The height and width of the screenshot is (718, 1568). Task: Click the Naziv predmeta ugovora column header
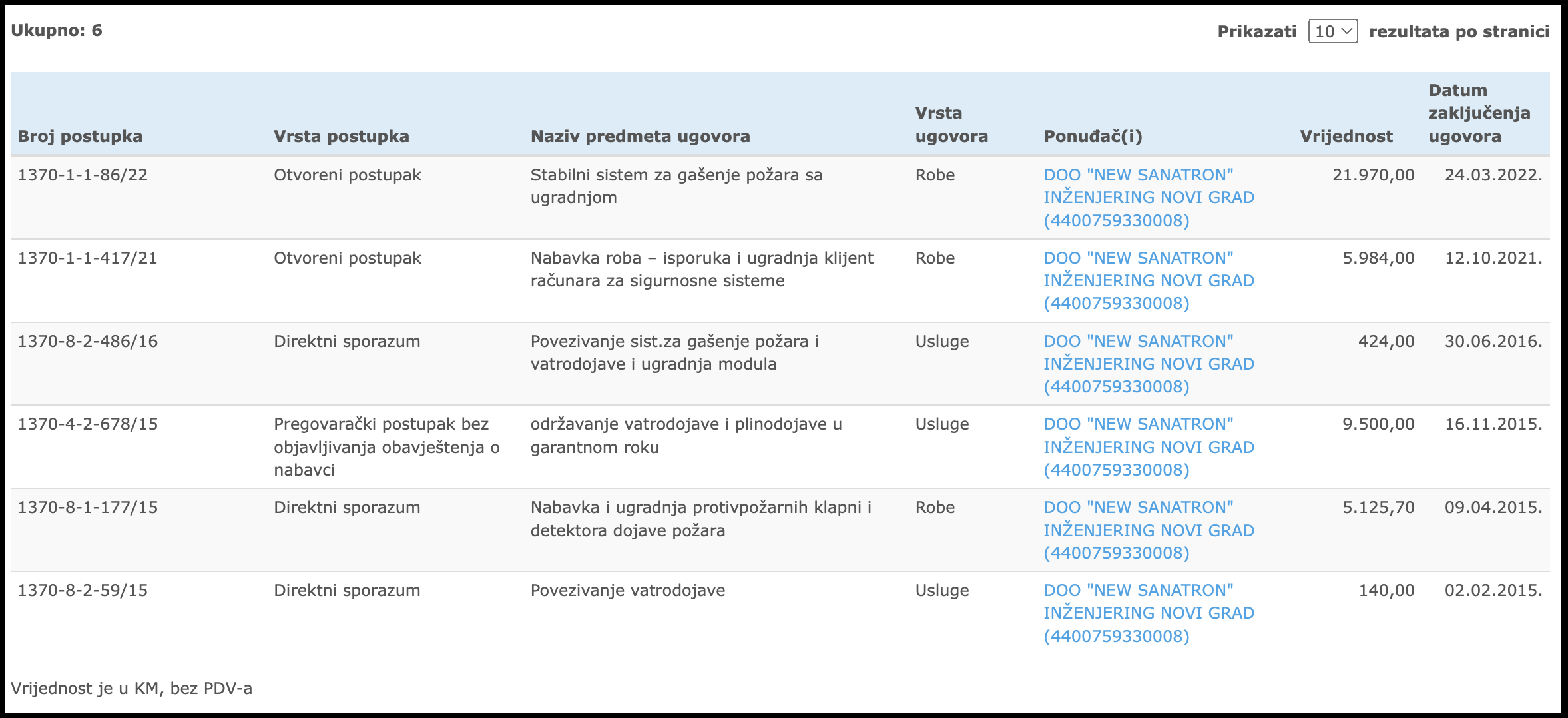pyautogui.click(x=640, y=136)
